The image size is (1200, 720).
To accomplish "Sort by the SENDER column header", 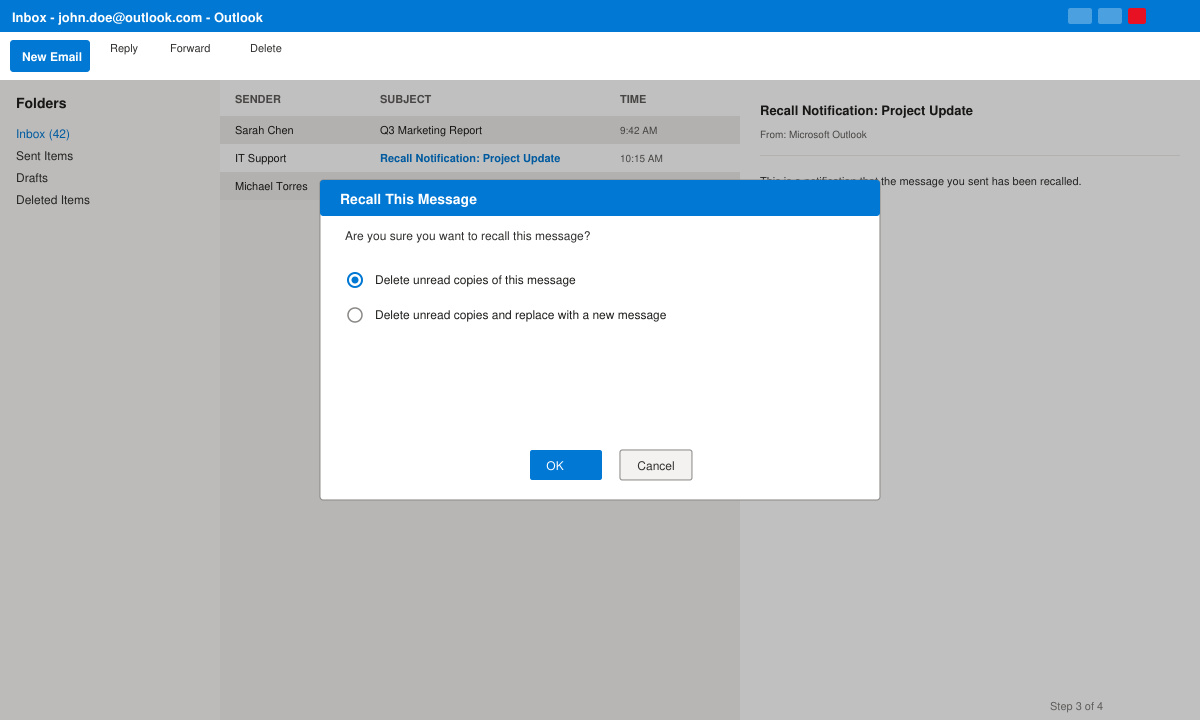I will coord(258,99).
